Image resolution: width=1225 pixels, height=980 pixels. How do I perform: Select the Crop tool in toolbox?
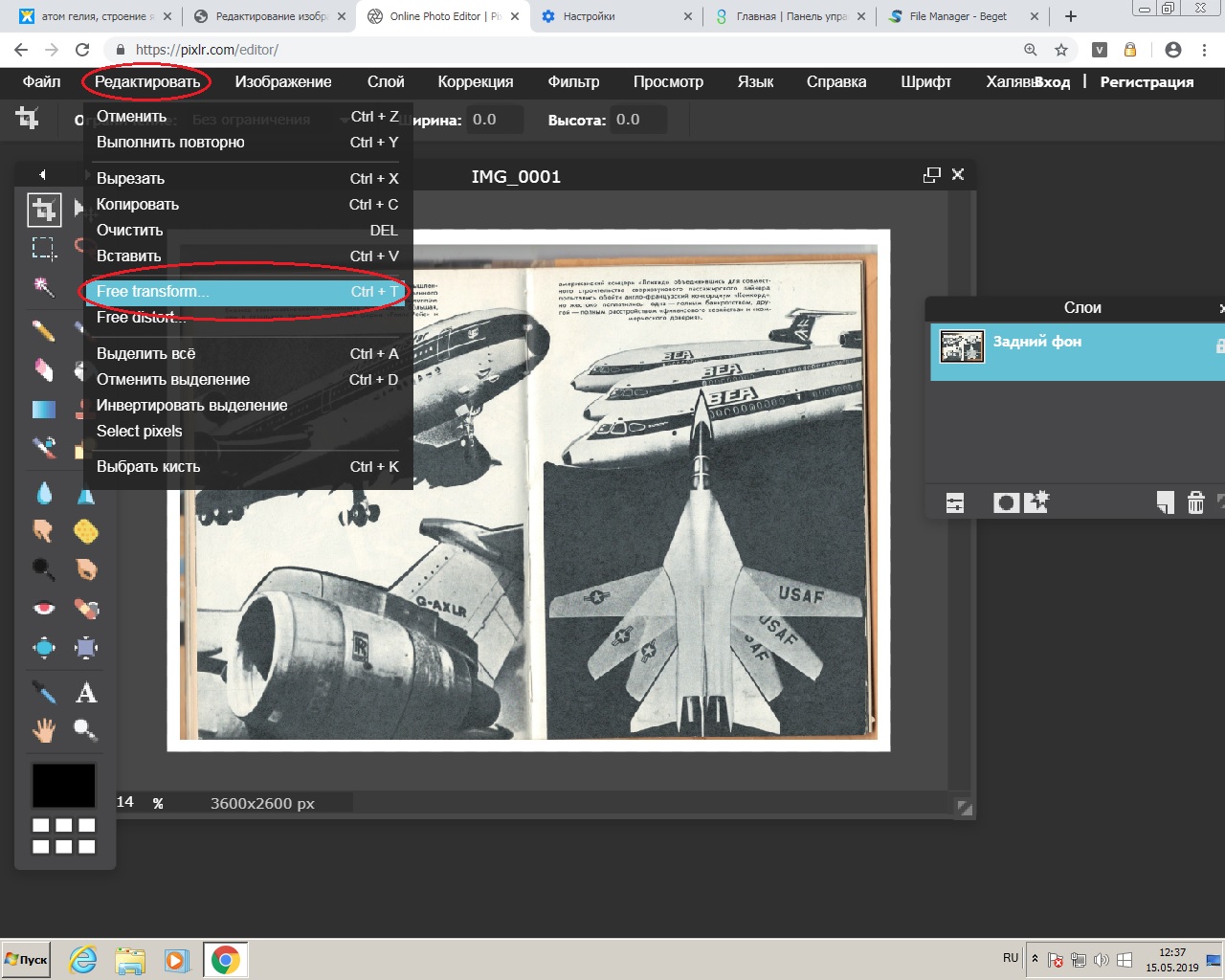[43, 209]
